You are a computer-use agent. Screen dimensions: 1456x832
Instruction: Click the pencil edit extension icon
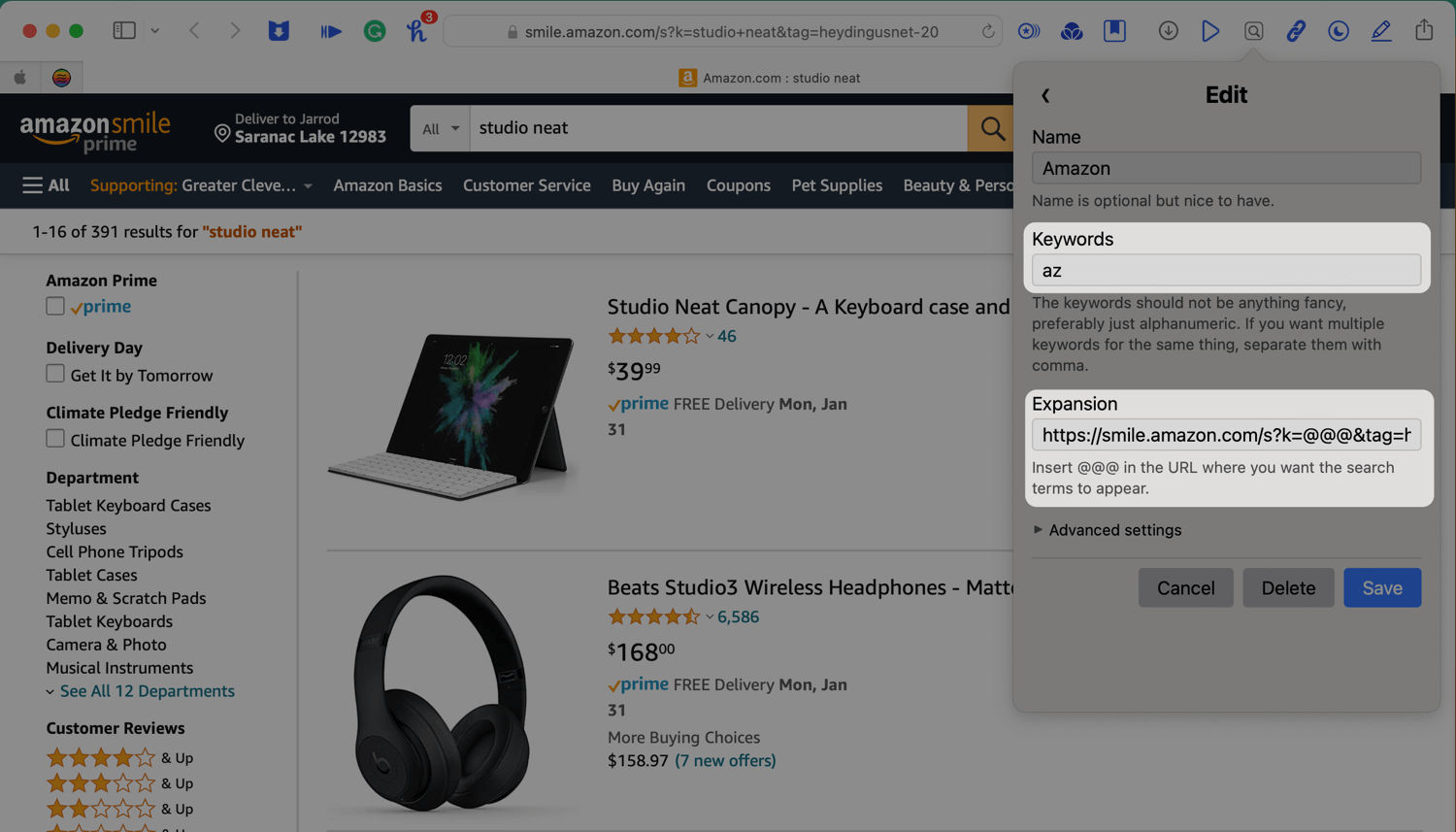pyautogui.click(x=1381, y=31)
